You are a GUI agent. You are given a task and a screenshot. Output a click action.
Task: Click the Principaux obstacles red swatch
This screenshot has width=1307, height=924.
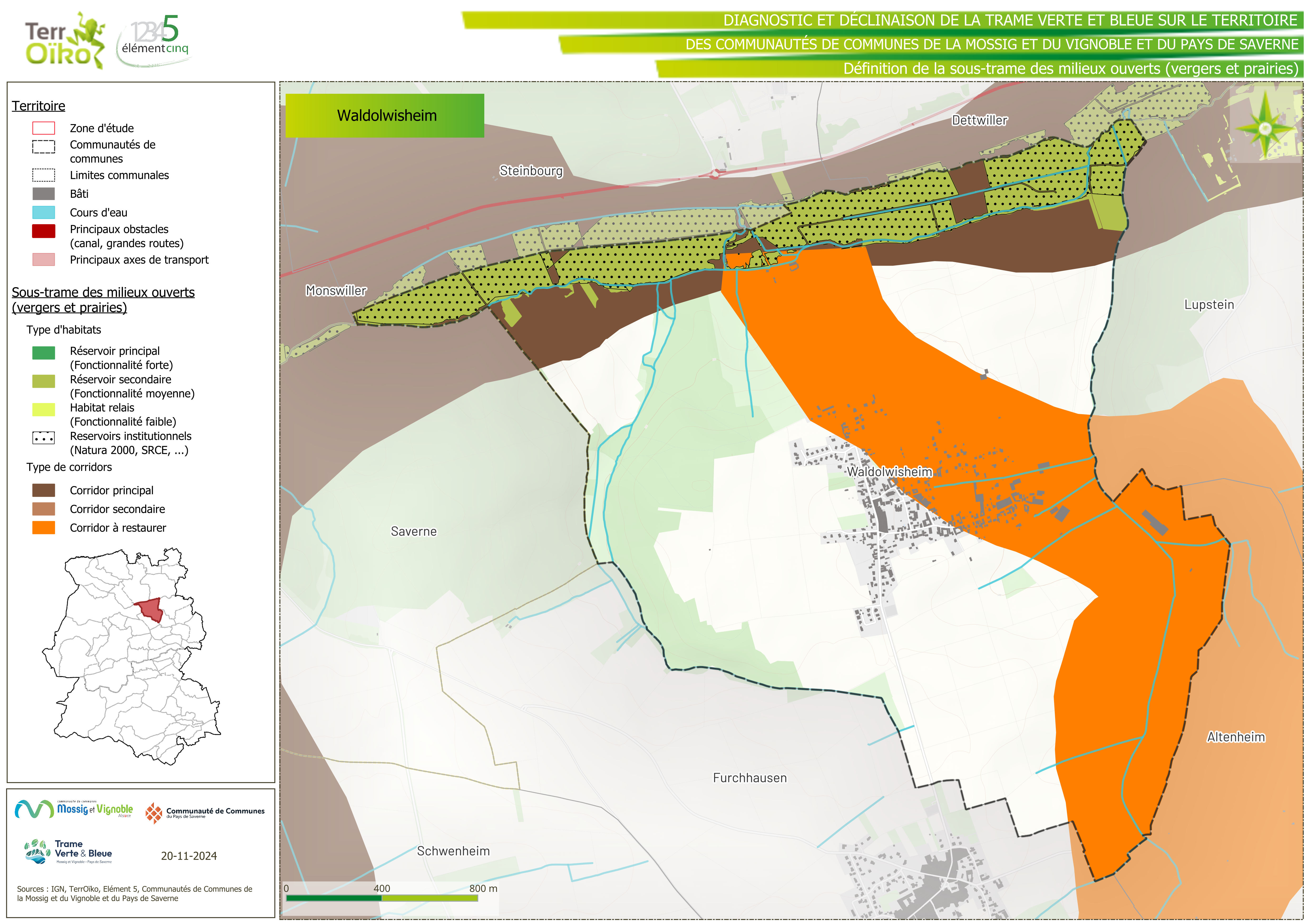click(44, 231)
